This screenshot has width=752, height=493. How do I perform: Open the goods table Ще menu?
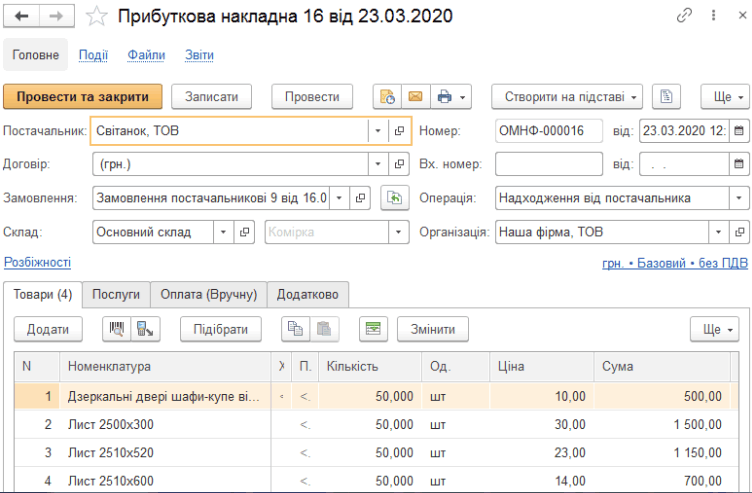tap(714, 329)
